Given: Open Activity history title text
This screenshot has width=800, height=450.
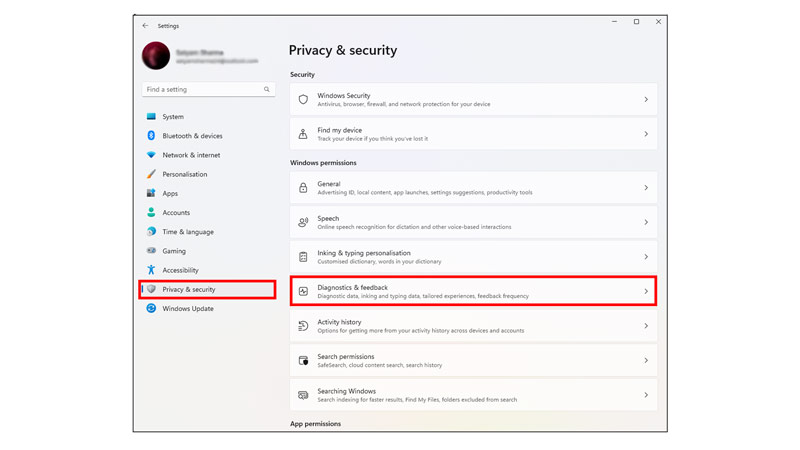Looking at the screenshot, I should pyautogui.click(x=339, y=322).
